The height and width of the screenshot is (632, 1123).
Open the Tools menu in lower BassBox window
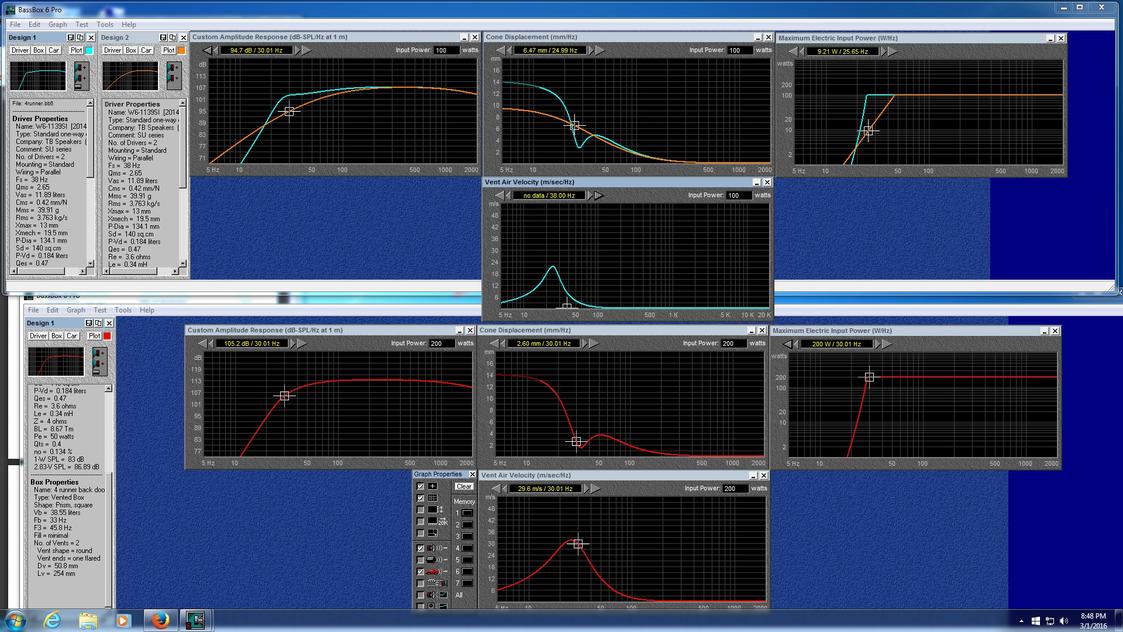click(123, 310)
